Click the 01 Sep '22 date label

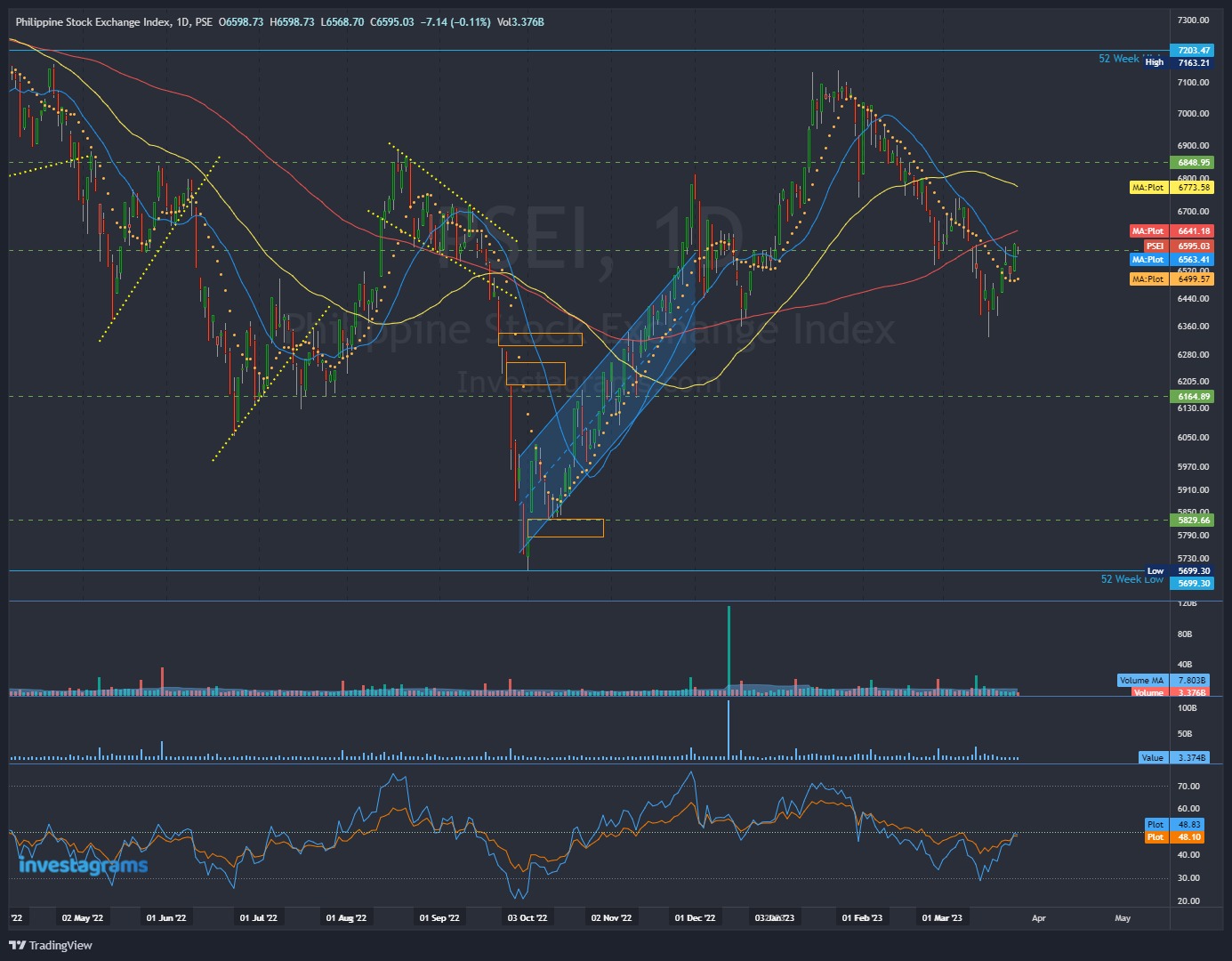439,918
